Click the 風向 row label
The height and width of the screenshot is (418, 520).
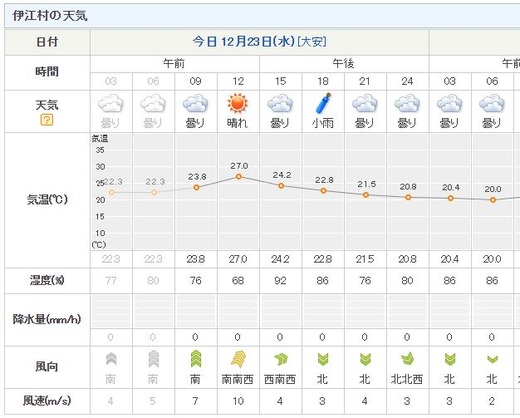click(47, 367)
